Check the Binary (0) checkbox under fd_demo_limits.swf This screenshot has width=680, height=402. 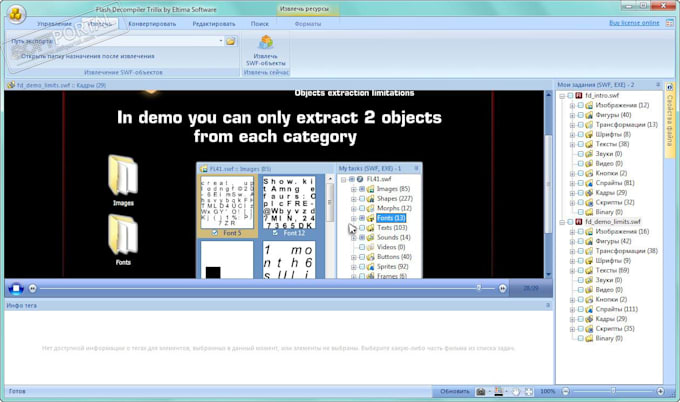tap(580, 338)
